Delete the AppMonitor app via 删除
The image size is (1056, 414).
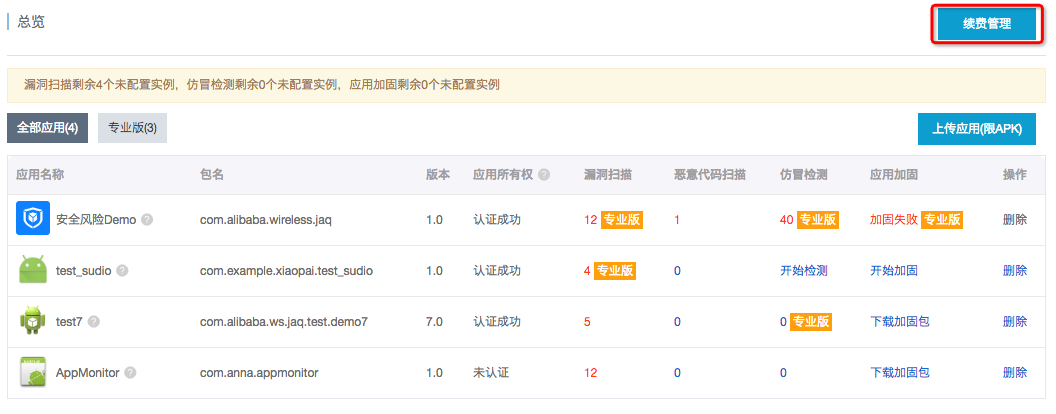point(1014,373)
